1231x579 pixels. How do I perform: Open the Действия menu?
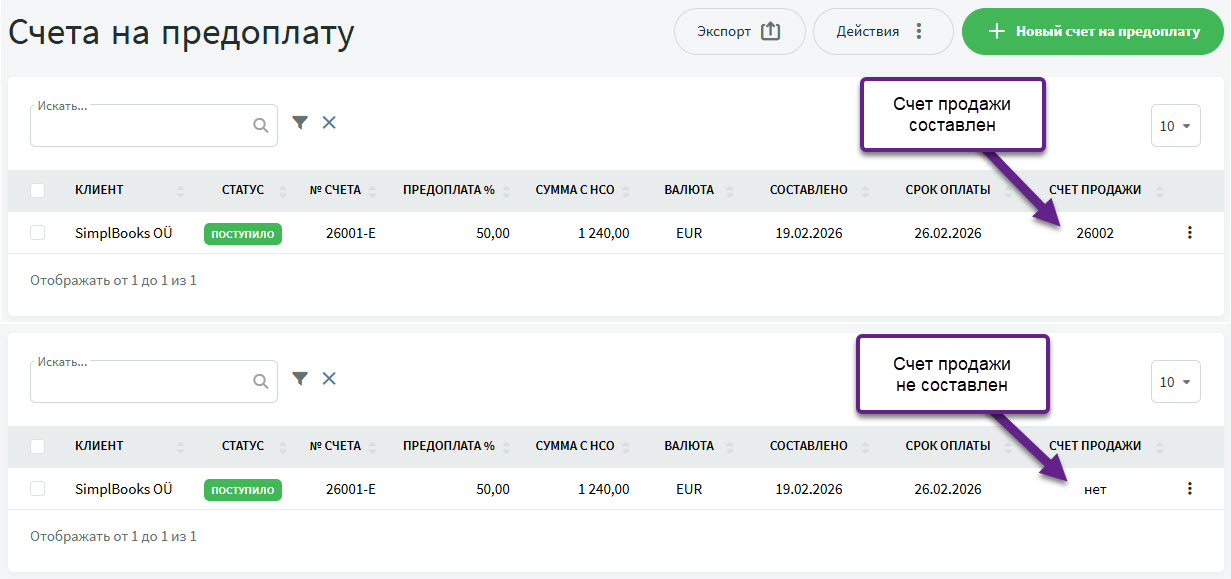point(882,31)
